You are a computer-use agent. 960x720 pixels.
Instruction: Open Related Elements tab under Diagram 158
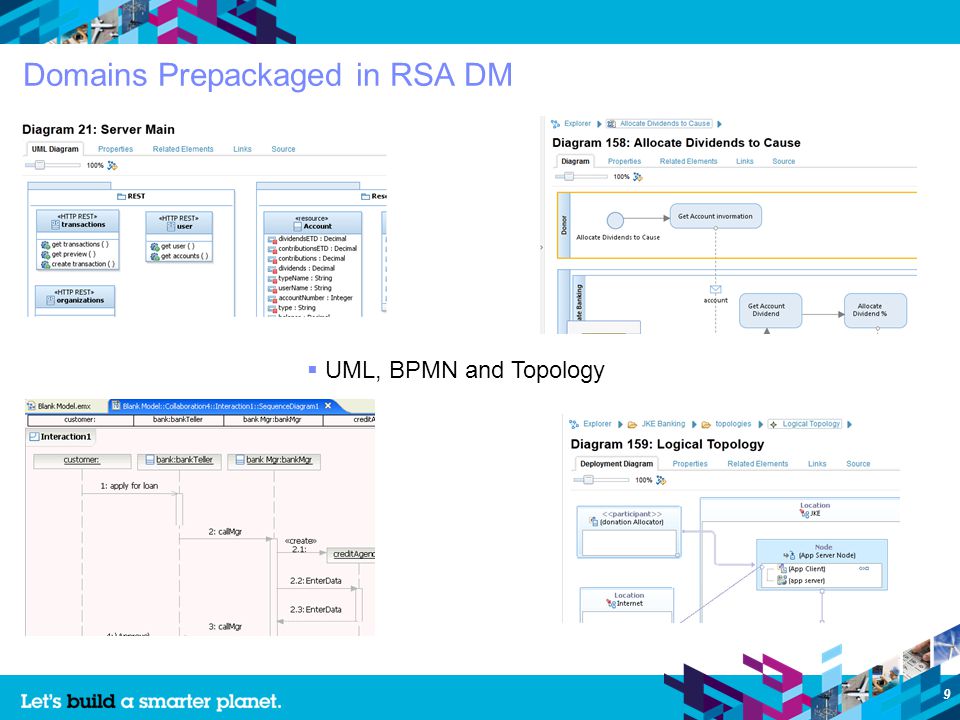point(688,161)
